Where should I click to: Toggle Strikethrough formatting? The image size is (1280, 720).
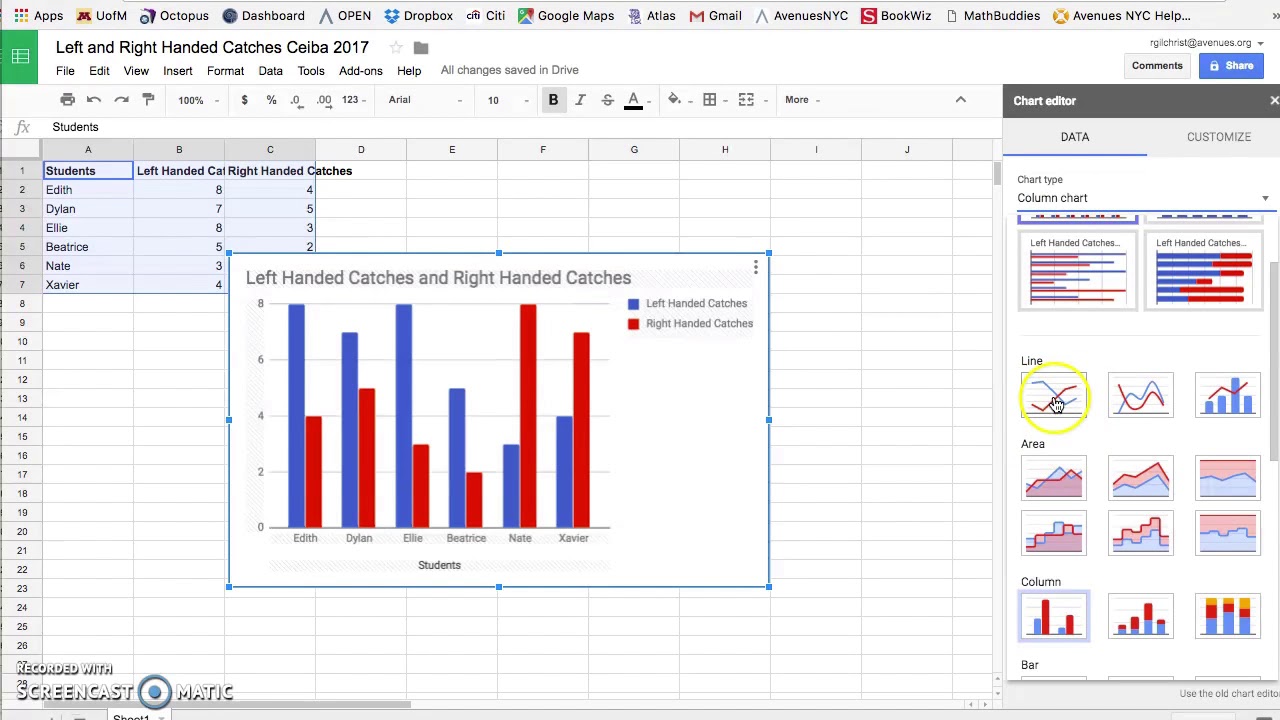click(x=607, y=100)
